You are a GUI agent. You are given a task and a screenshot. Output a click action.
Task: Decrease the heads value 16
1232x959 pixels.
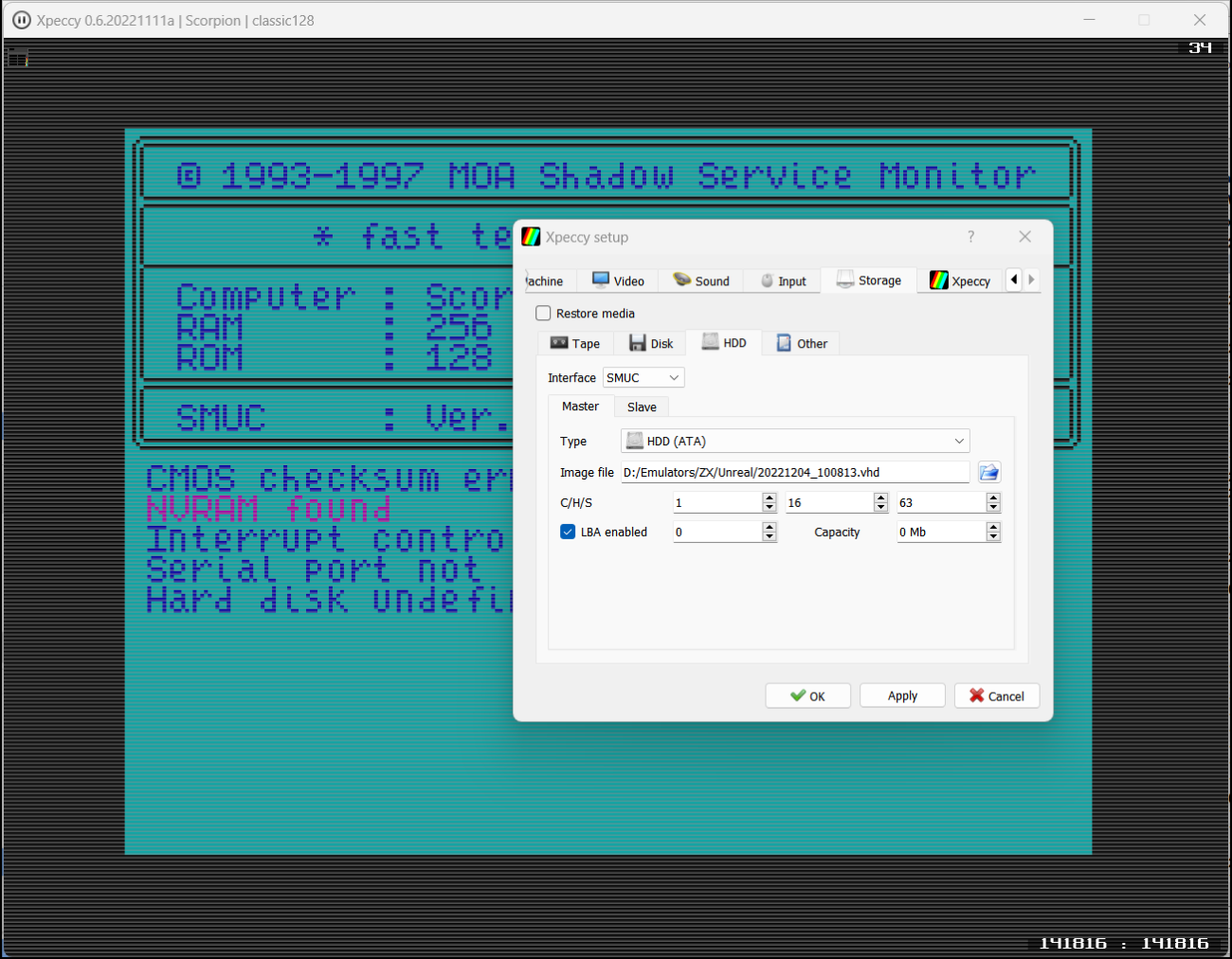tap(881, 508)
